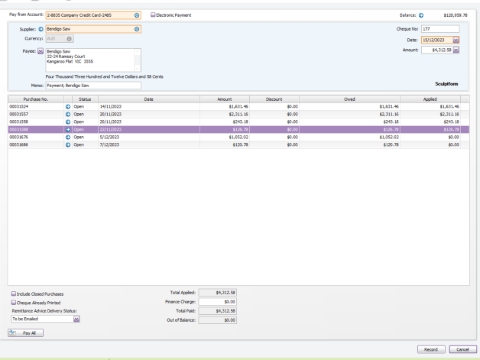Click the Payee address text box
Screen dimensions: 480x360
point(93,60)
